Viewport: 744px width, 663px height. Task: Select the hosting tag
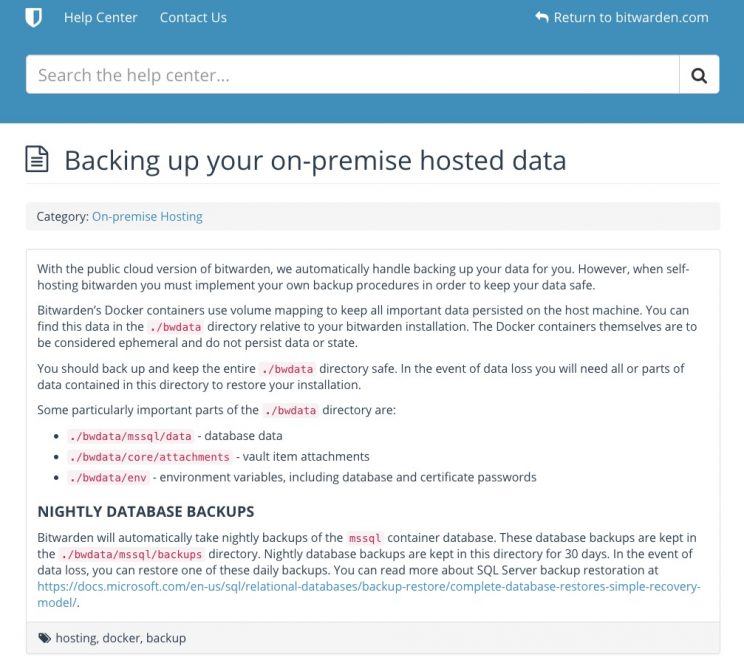[76, 638]
